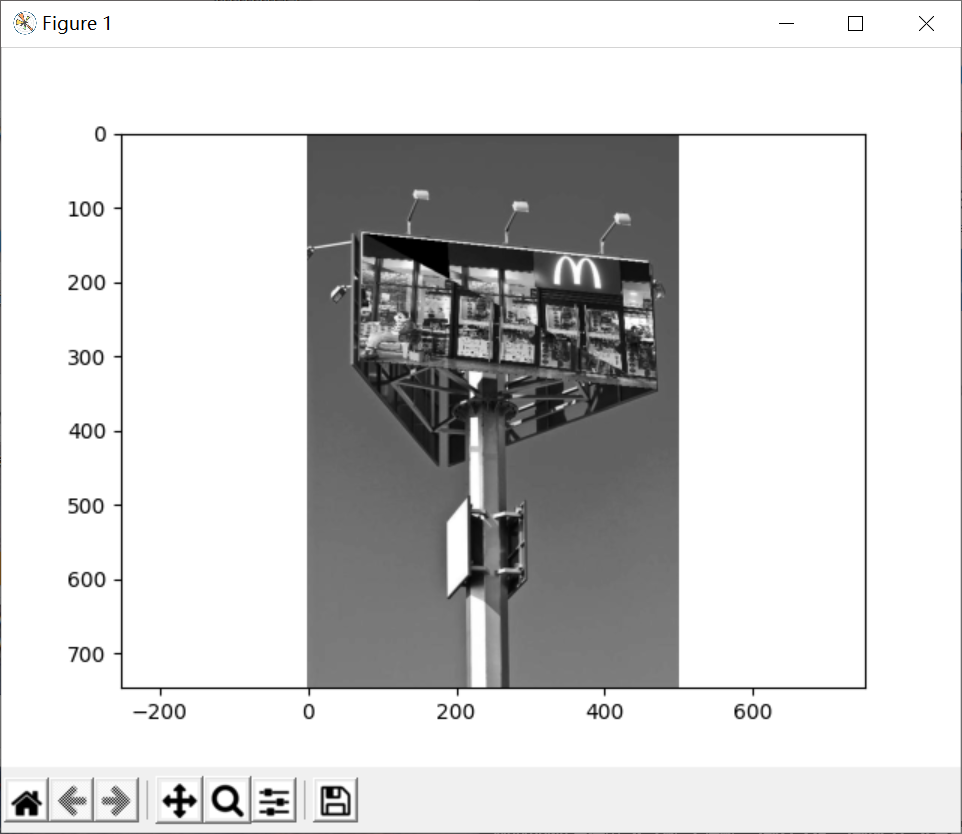Click the McDonald's M logo in the image
Image resolution: width=962 pixels, height=834 pixels.
pos(577,272)
